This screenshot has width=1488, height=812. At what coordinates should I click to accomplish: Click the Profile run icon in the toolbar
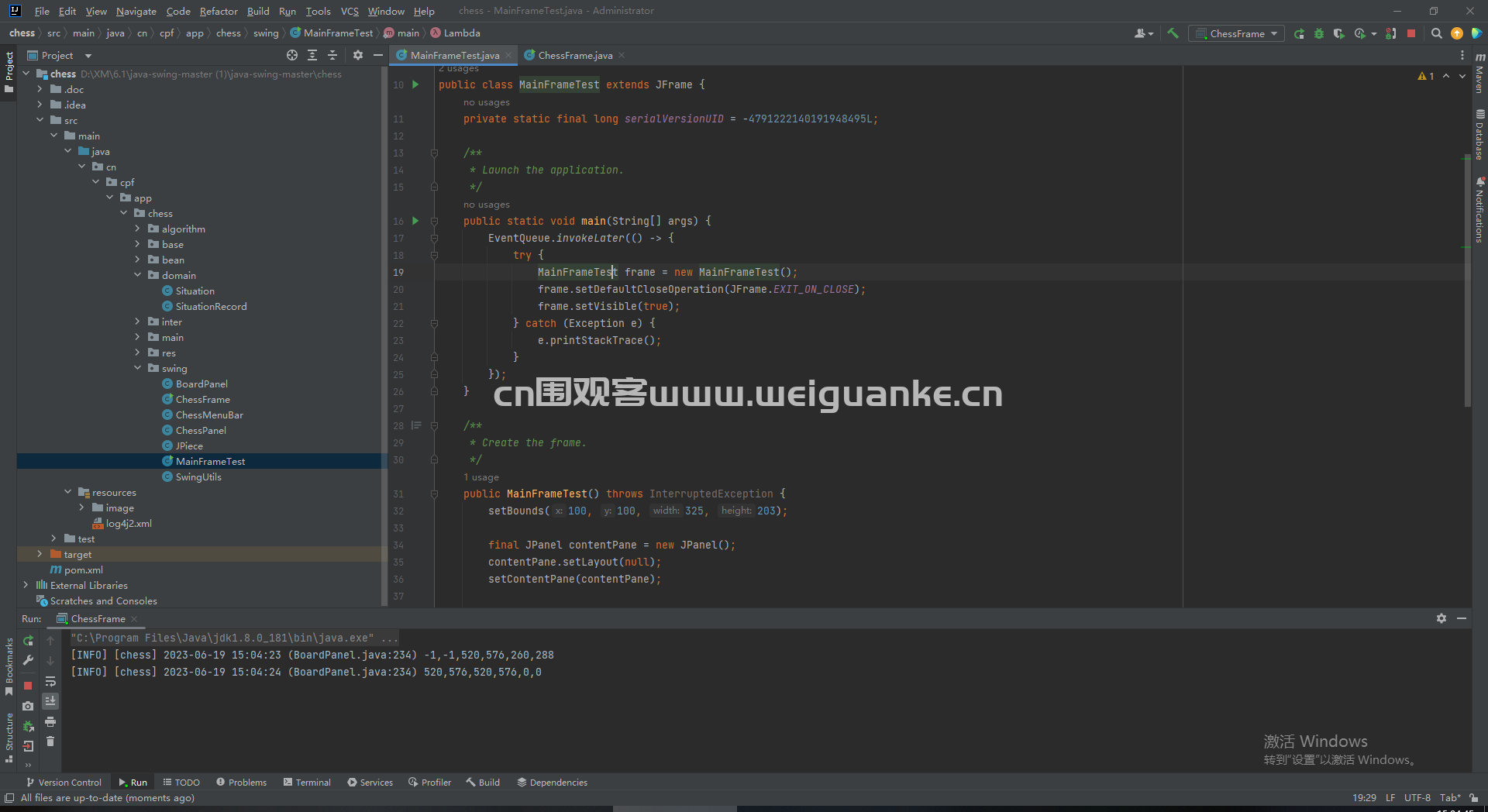[x=1360, y=33]
